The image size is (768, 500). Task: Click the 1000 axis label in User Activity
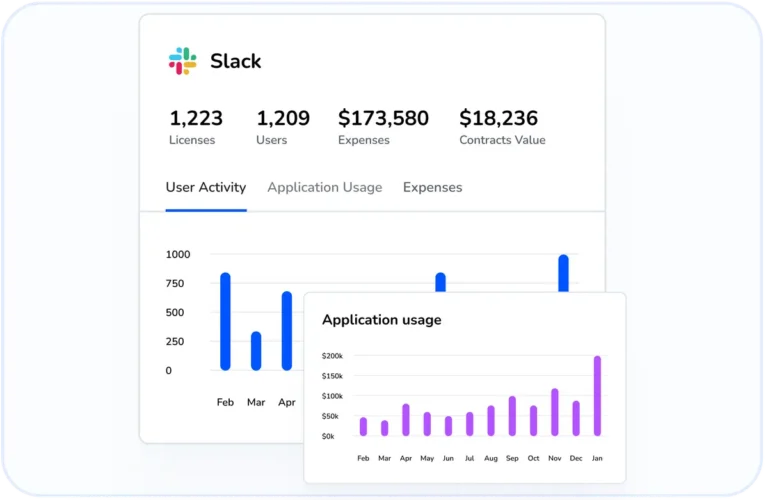[178, 255]
